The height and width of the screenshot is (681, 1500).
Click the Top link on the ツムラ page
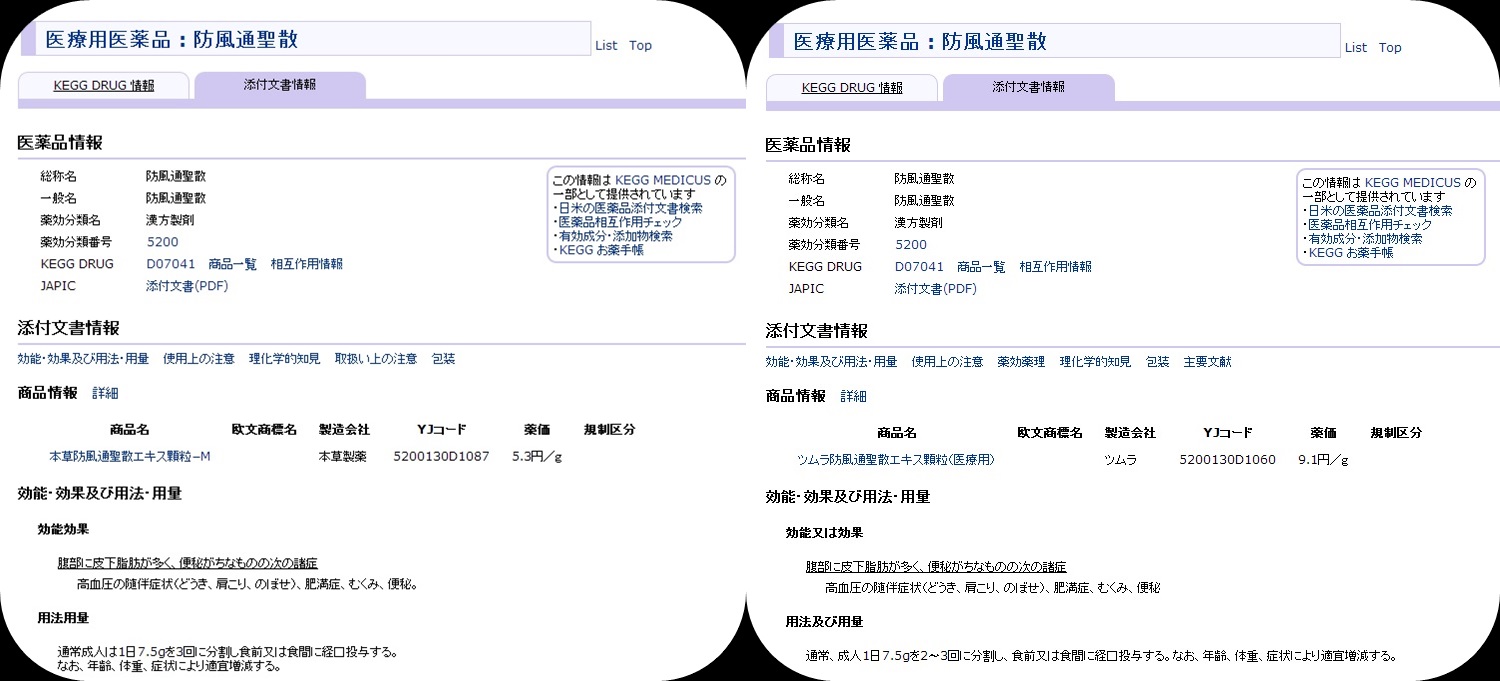(1390, 47)
